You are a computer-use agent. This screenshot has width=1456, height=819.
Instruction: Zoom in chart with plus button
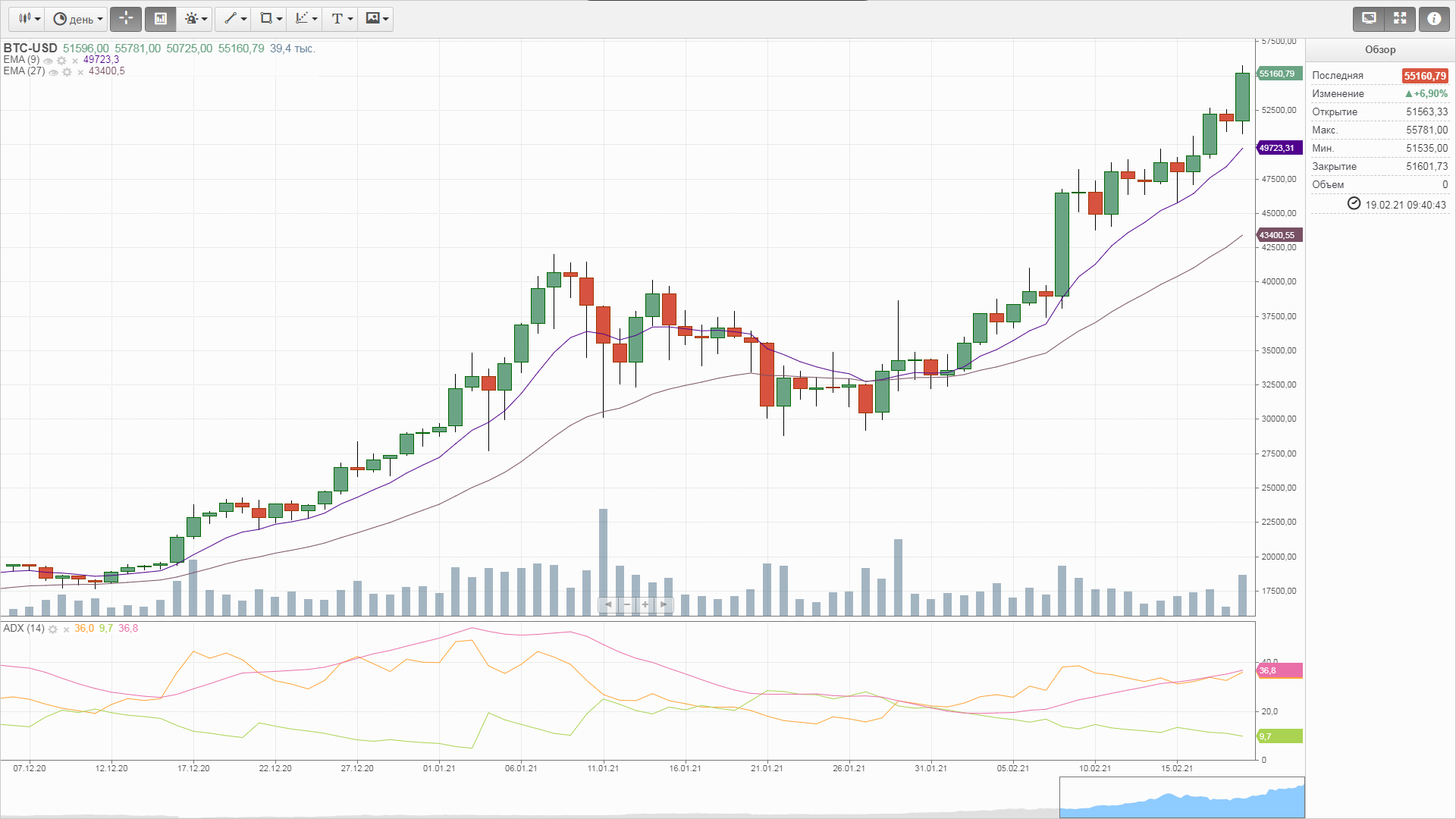click(x=645, y=604)
